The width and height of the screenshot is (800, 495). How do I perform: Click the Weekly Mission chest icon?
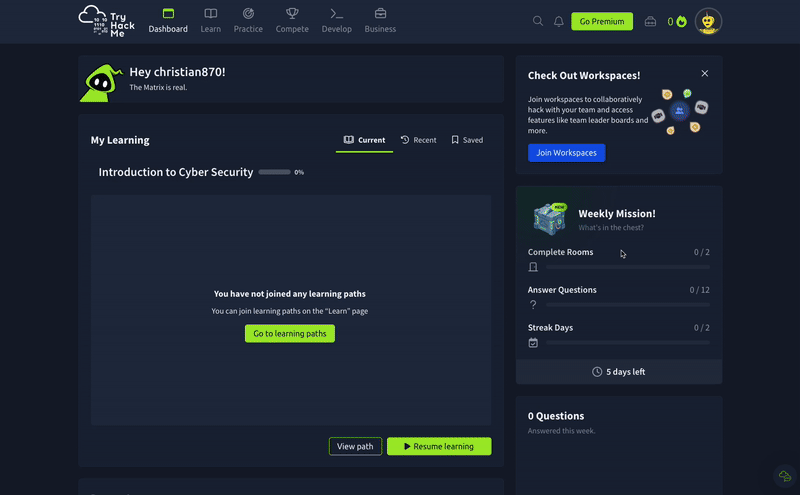pyautogui.click(x=549, y=219)
